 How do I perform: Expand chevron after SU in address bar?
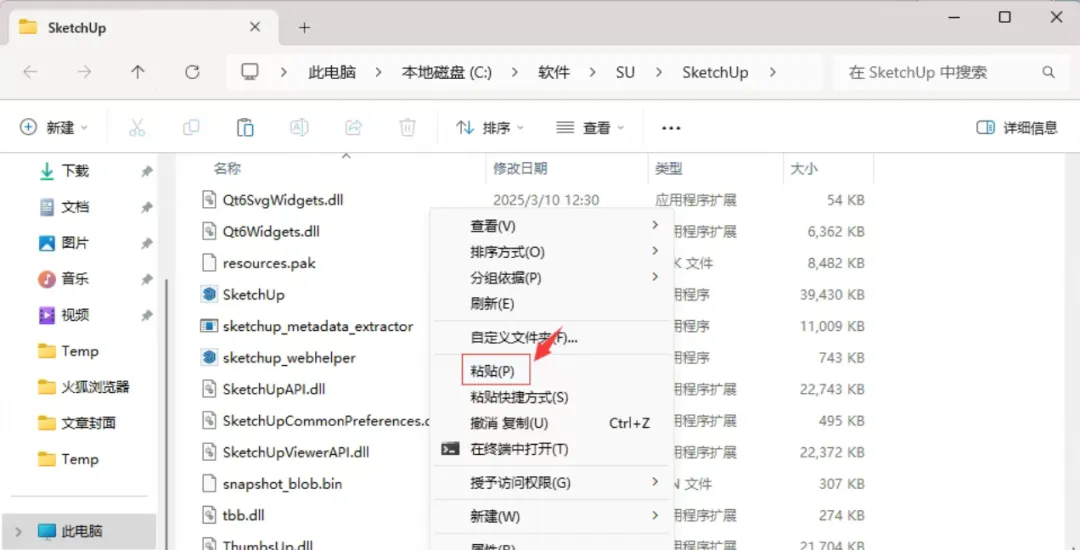[658, 72]
